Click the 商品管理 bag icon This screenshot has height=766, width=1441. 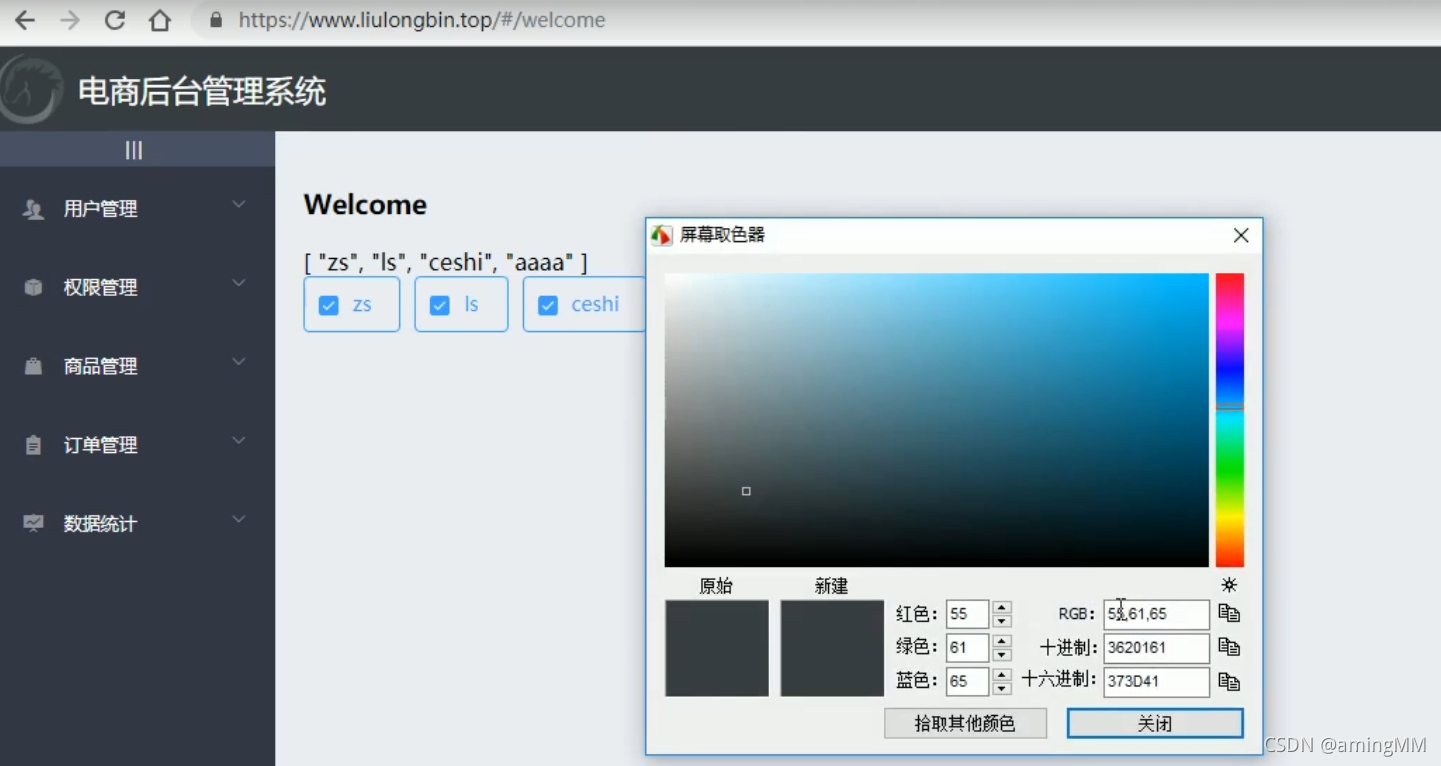point(34,367)
